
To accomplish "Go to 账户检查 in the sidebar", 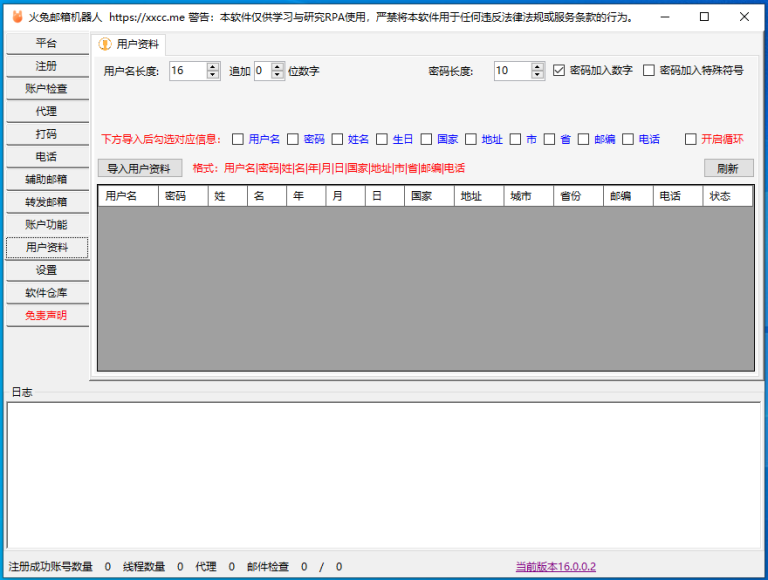I will tap(47, 89).
